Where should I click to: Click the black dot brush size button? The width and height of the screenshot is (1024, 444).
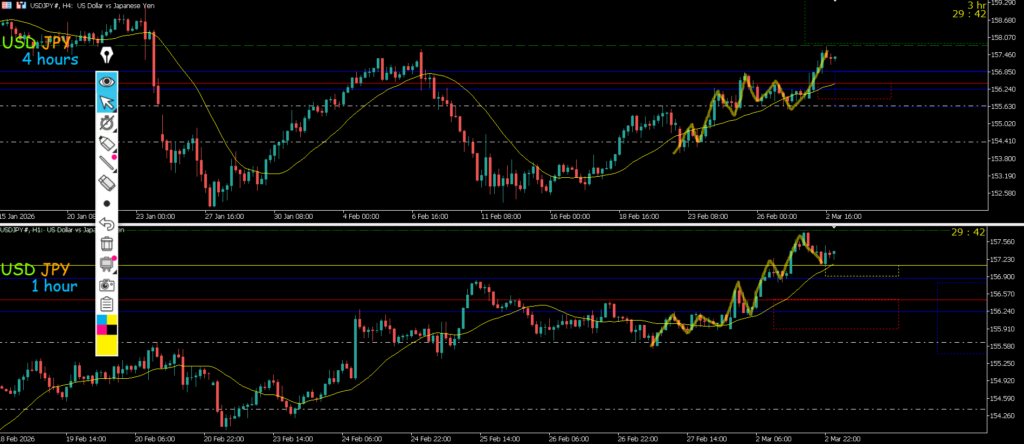pos(107,204)
